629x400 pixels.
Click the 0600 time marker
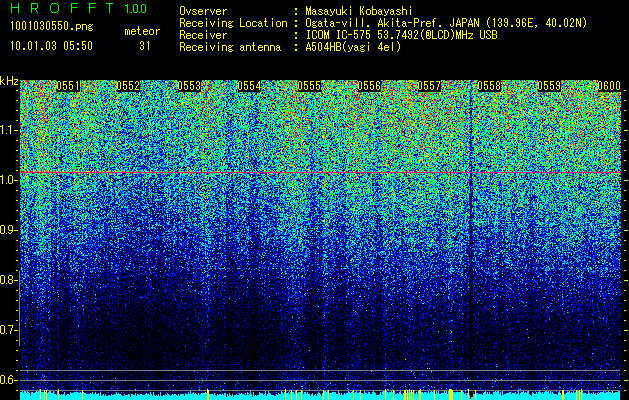(x=609, y=86)
